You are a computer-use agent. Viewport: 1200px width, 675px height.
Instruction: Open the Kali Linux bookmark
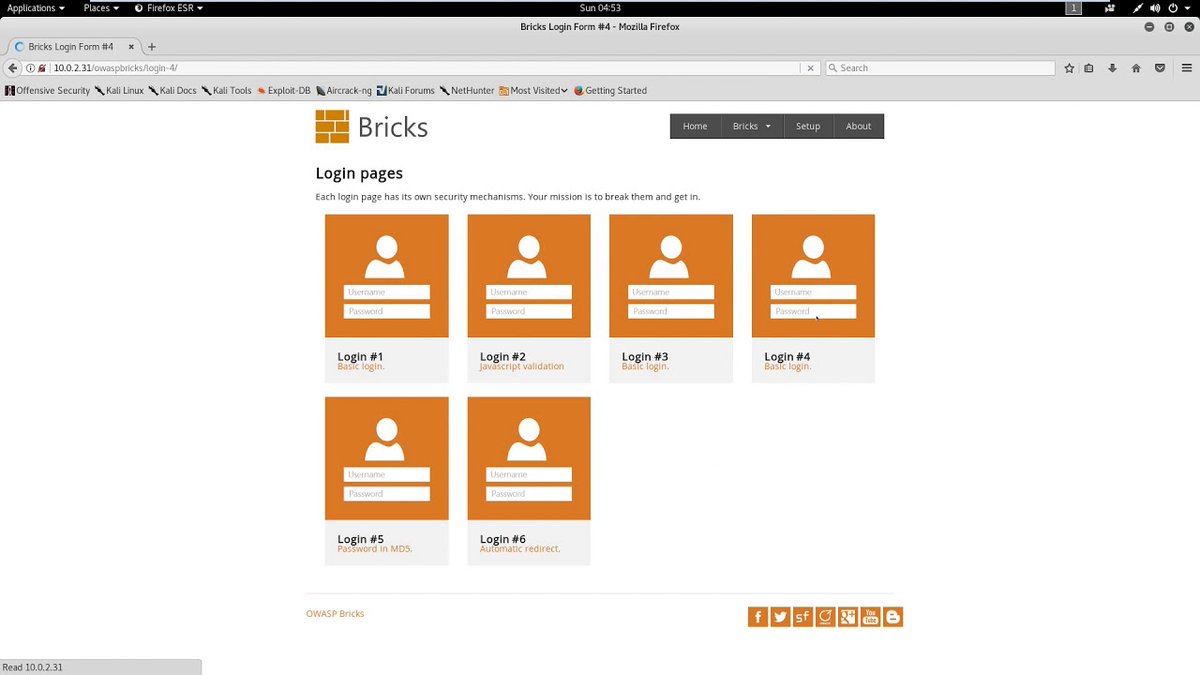[119, 90]
